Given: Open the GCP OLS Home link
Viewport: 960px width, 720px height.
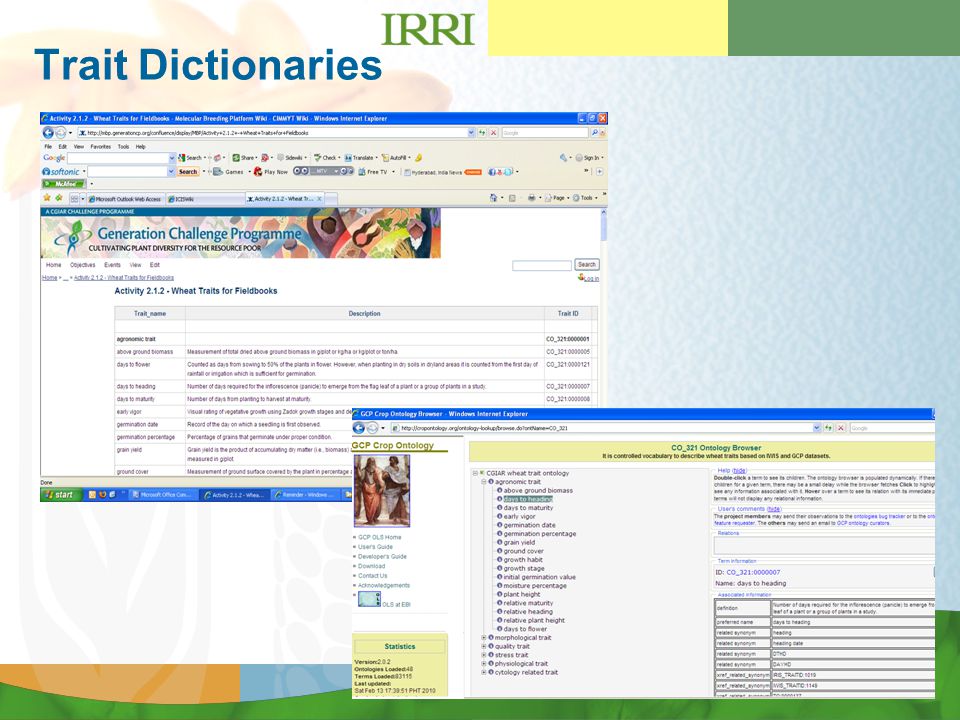Looking at the screenshot, I should tap(380, 538).
